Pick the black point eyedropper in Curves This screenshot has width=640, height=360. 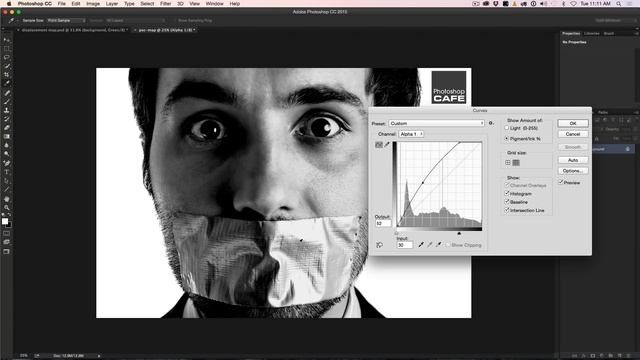[x=421, y=245]
